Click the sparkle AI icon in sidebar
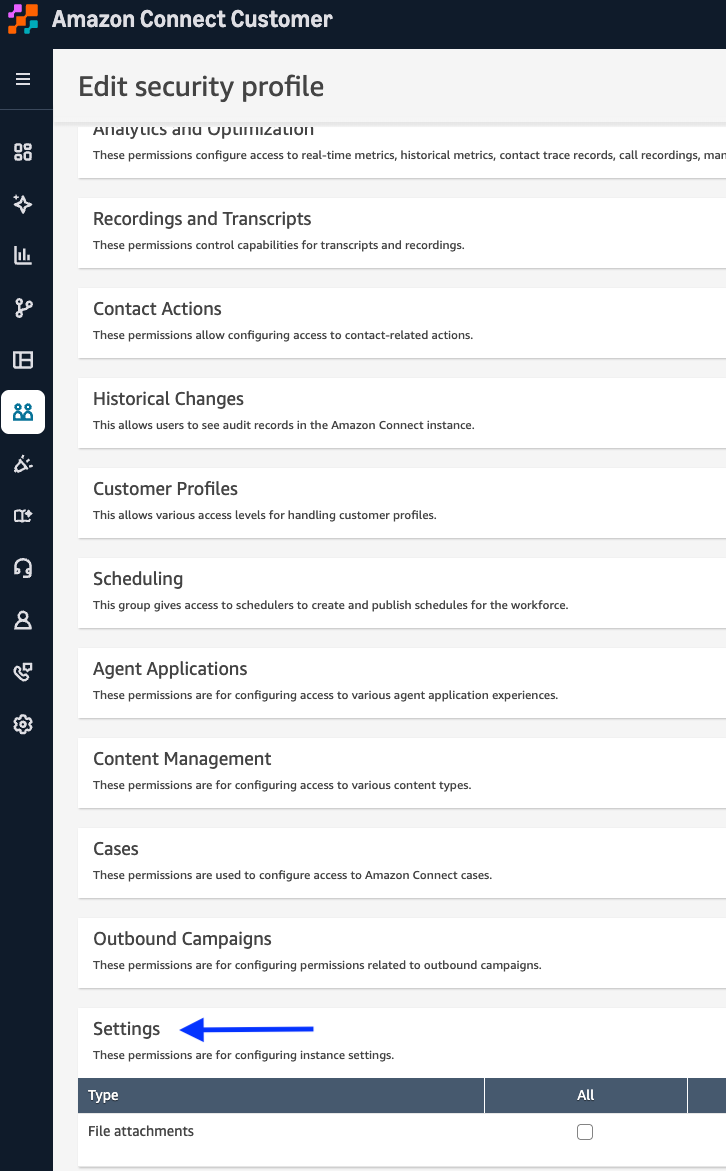This screenshot has height=1171, width=726. 23,204
